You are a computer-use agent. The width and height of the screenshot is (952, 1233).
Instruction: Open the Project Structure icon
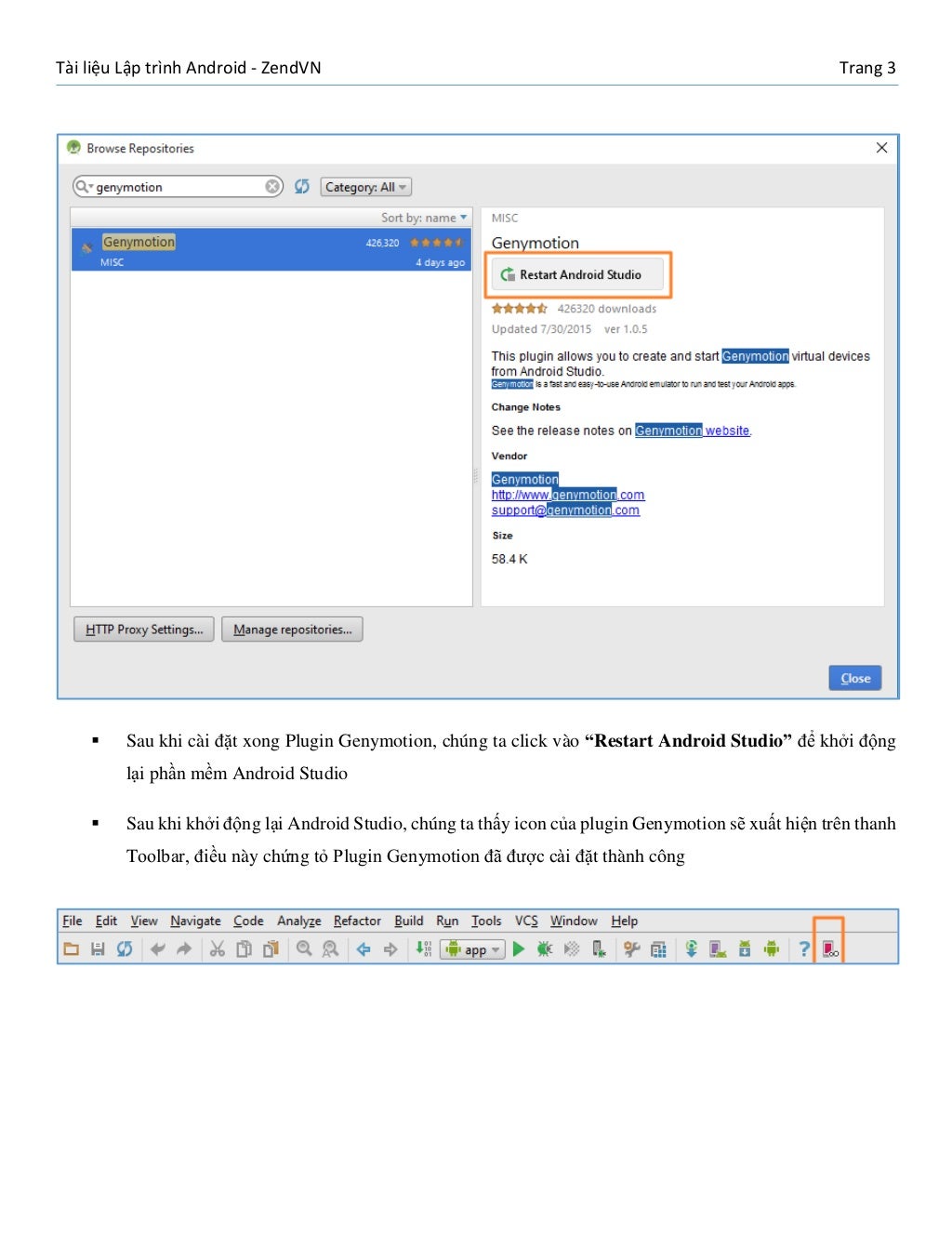click(658, 949)
